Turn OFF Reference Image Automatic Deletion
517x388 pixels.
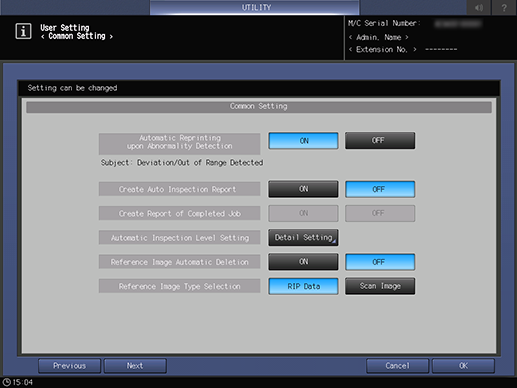pos(380,262)
